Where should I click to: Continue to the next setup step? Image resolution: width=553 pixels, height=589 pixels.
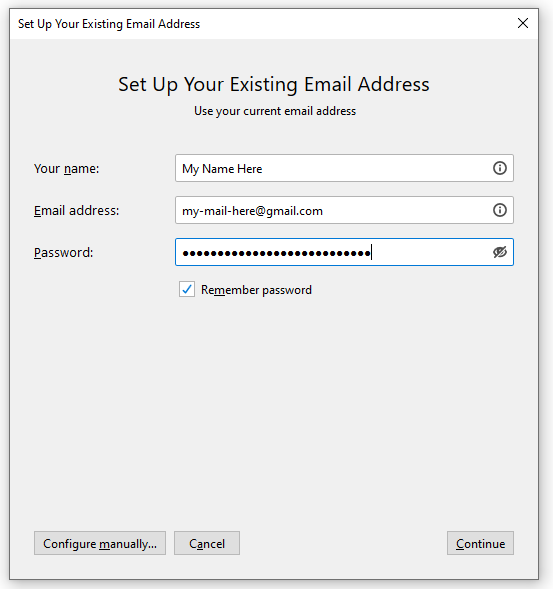480,543
